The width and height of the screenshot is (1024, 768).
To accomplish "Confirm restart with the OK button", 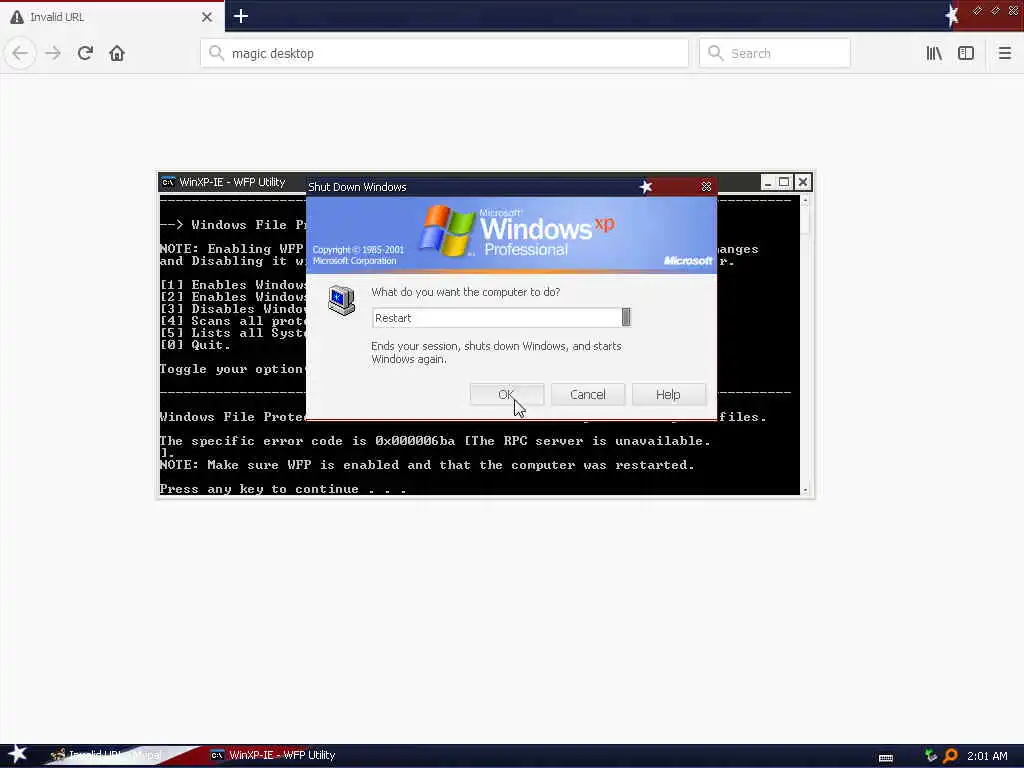I will click(506, 394).
